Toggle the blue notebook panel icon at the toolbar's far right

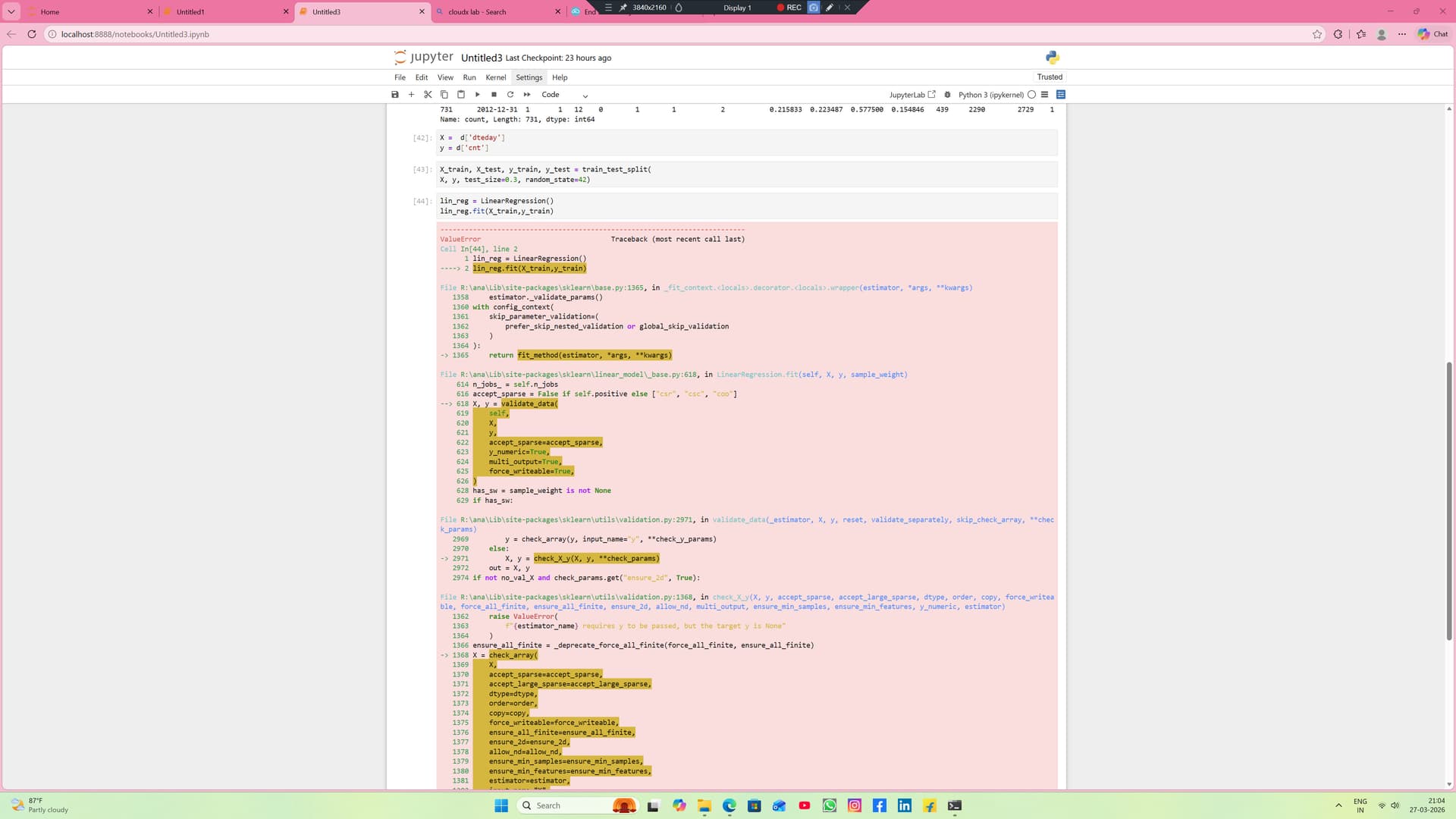pyautogui.click(x=1061, y=95)
